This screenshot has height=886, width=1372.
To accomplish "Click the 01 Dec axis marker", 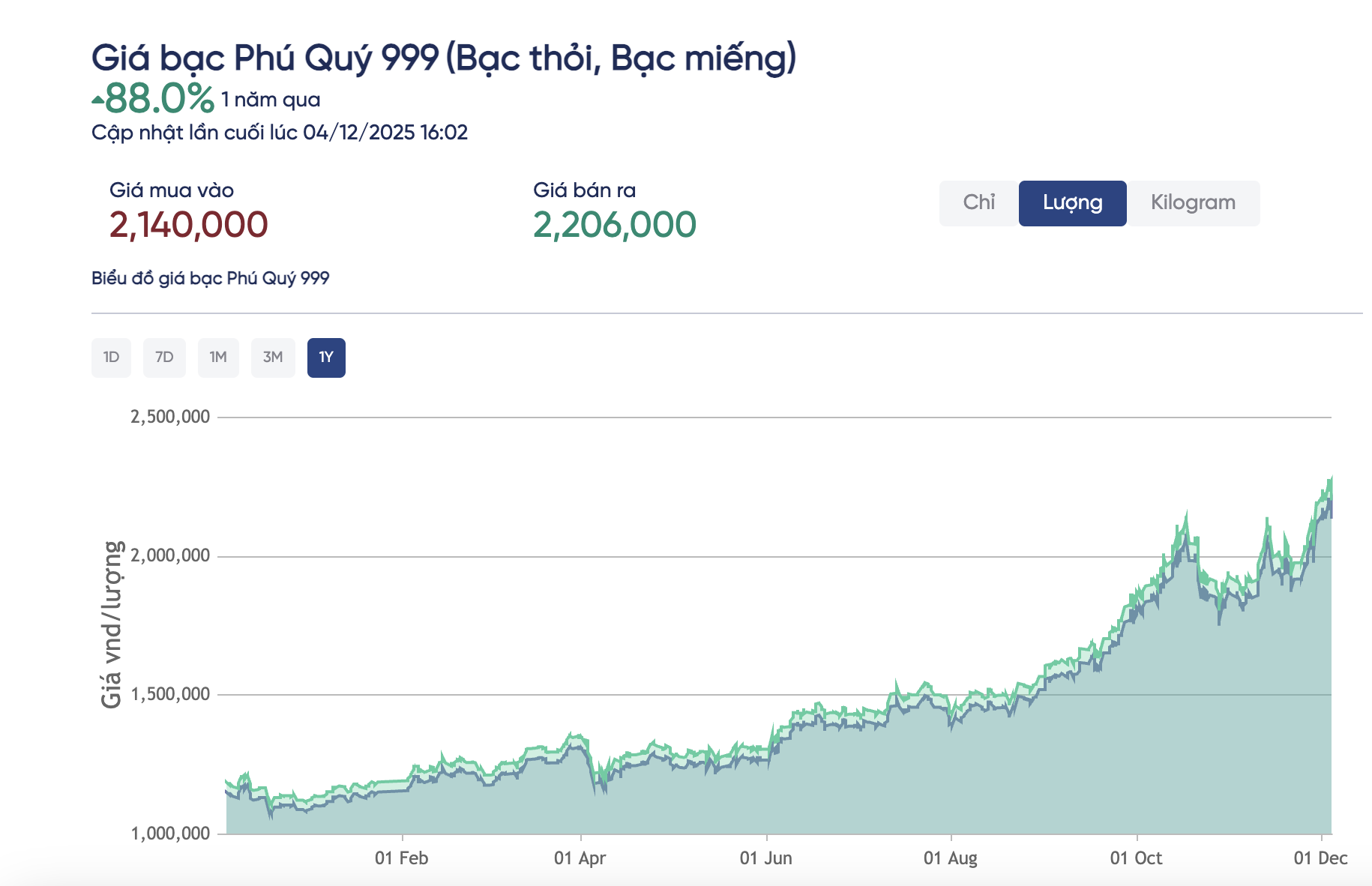I will click(x=1320, y=858).
